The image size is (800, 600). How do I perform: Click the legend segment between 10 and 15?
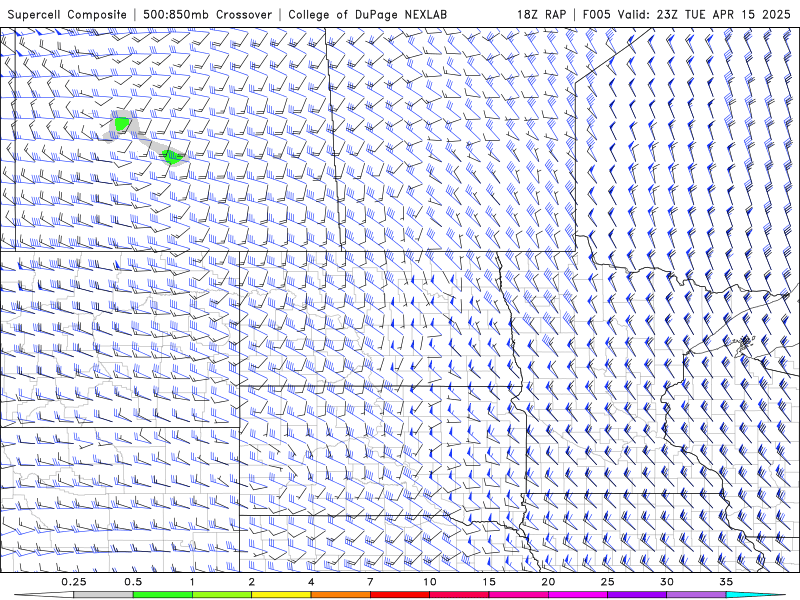pyautogui.click(x=459, y=595)
